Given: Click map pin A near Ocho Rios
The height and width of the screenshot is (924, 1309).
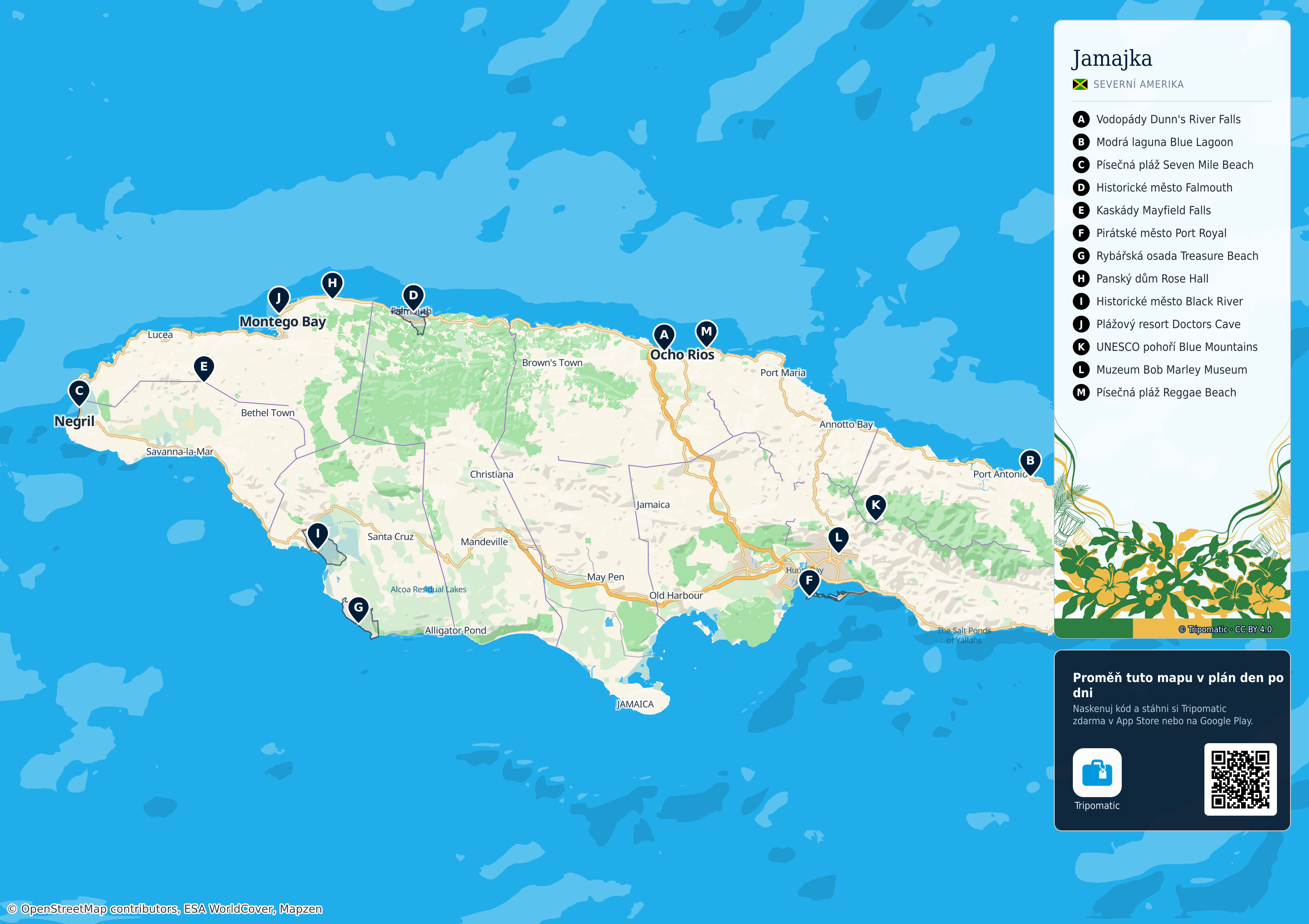Looking at the screenshot, I should coord(664,336).
